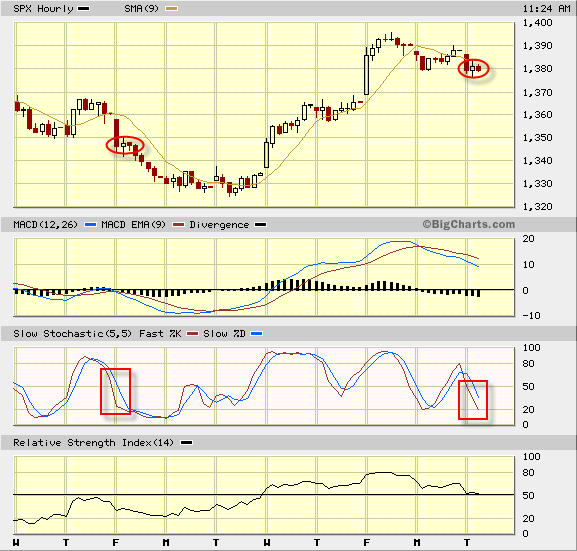Click the 1,340 price axis label
Viewport: 577px width, 551px height.
coord(538,161)
